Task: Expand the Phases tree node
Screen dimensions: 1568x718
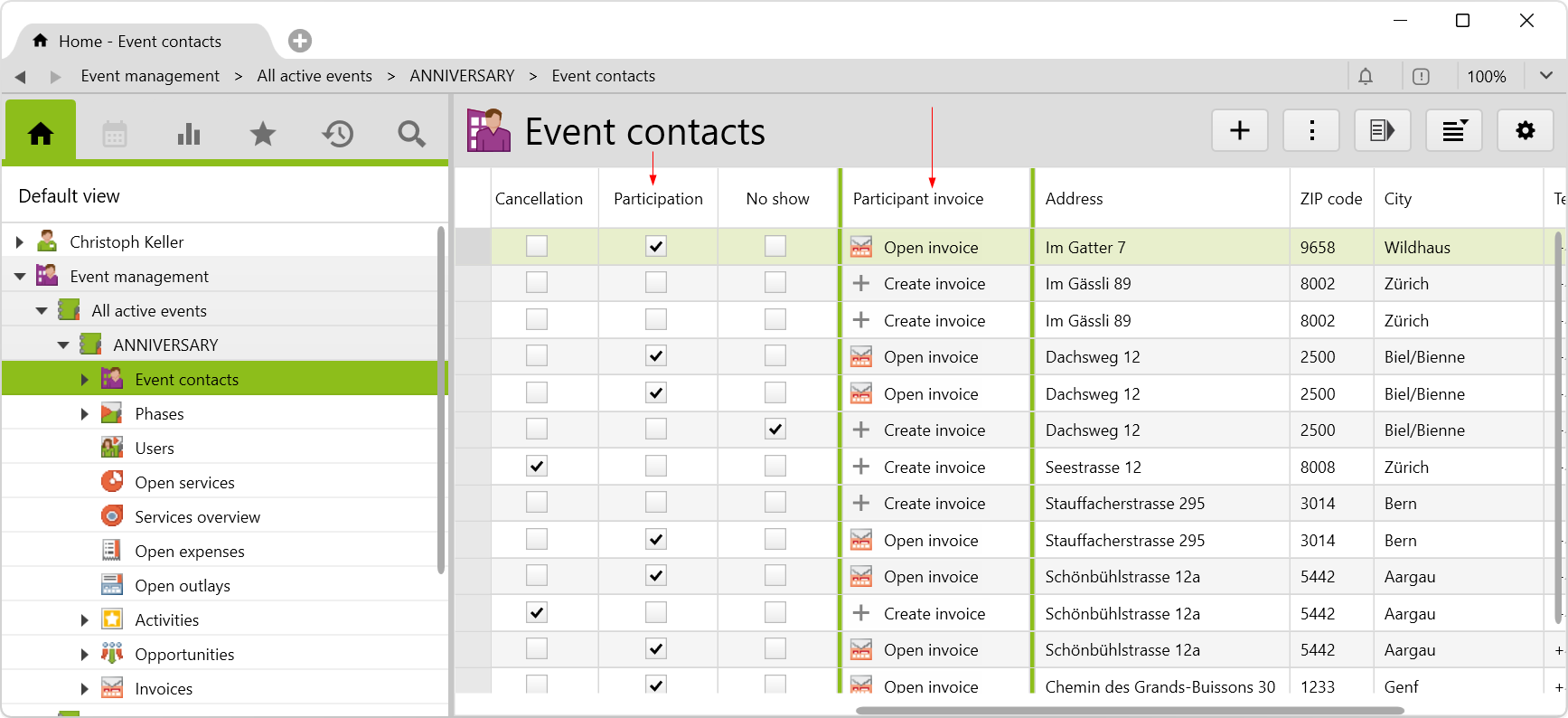Action: click(84, 414)
